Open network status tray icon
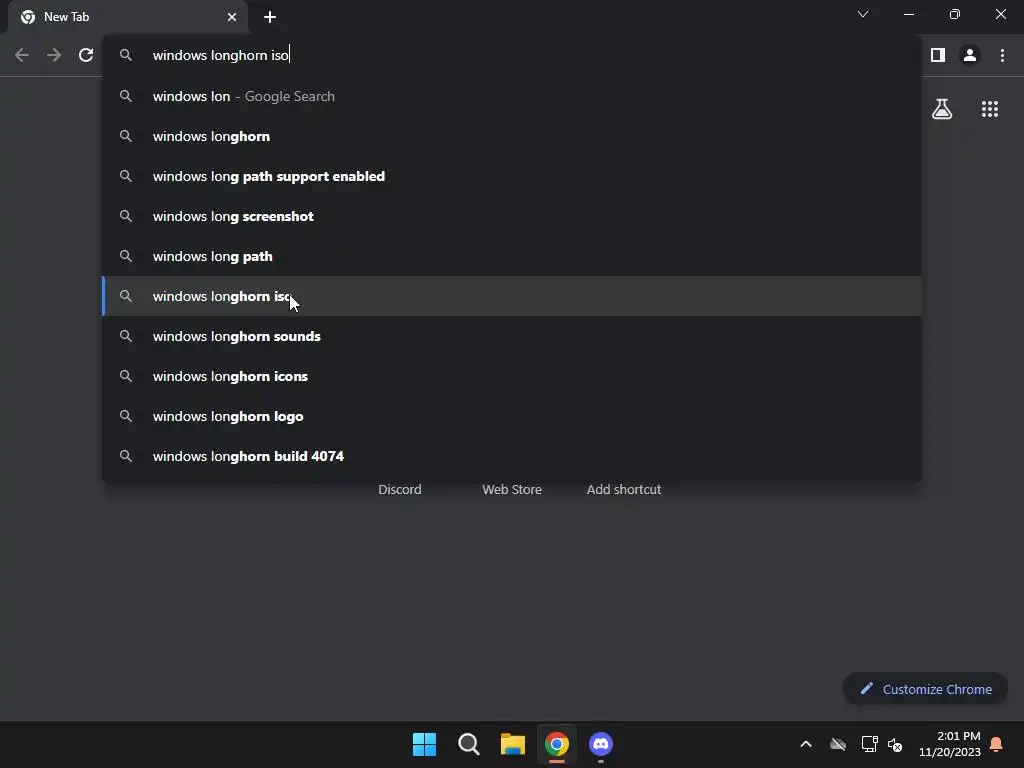The image size is (1024, 768). (x=869, y=744)
